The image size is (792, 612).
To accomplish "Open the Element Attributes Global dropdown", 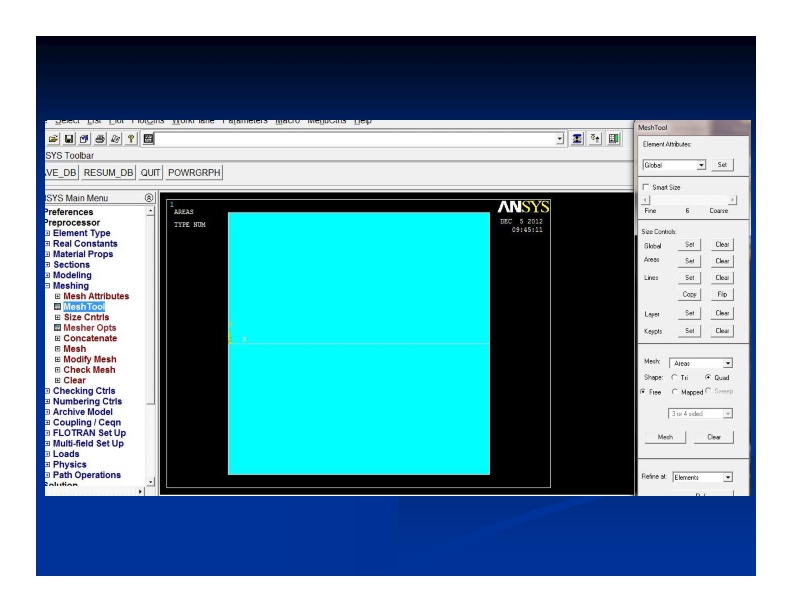I will [x=701, y=164].
